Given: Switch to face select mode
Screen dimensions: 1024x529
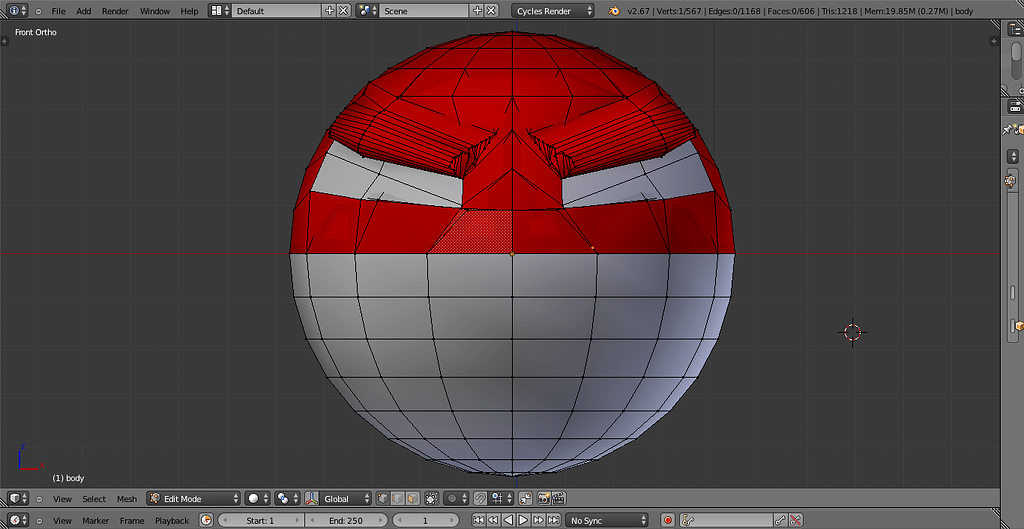Looking at the screenshot, I should coord(412,498).
